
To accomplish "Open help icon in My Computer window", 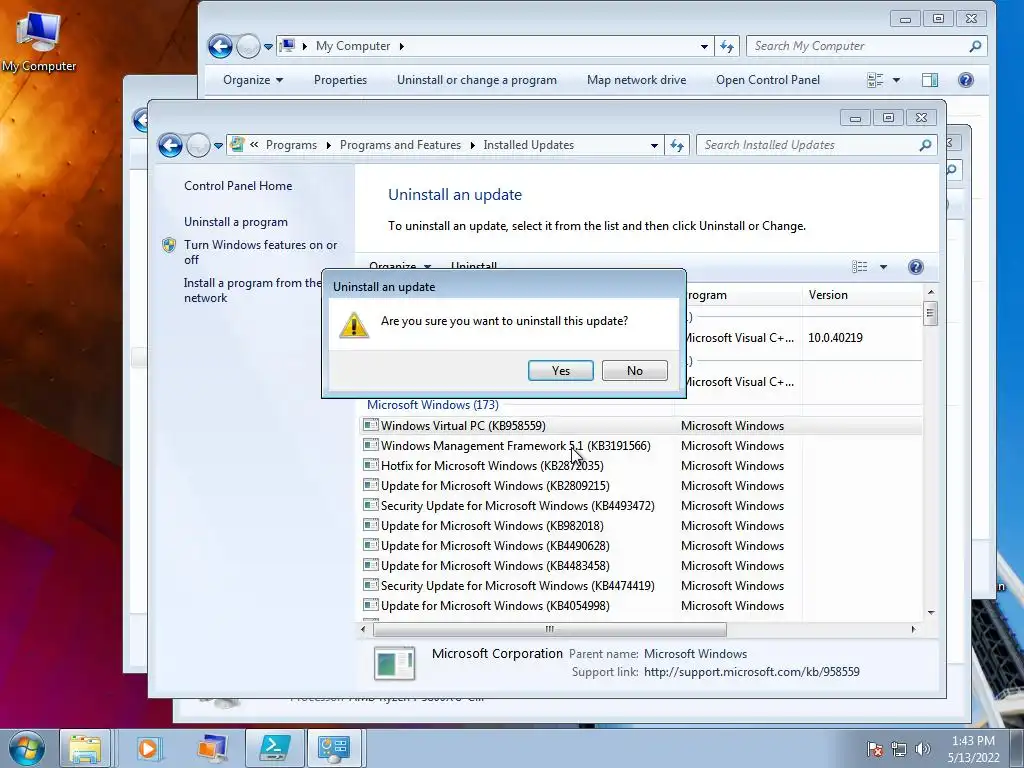I will (x=966, y=80).
